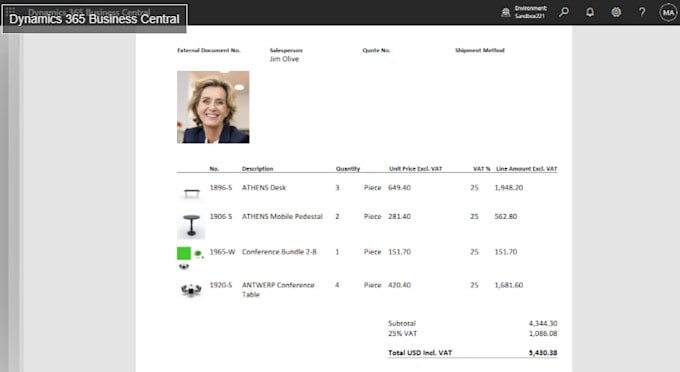Open the MA user account avatar
Viewport: 680px width, 372px height.
point(668,13)
